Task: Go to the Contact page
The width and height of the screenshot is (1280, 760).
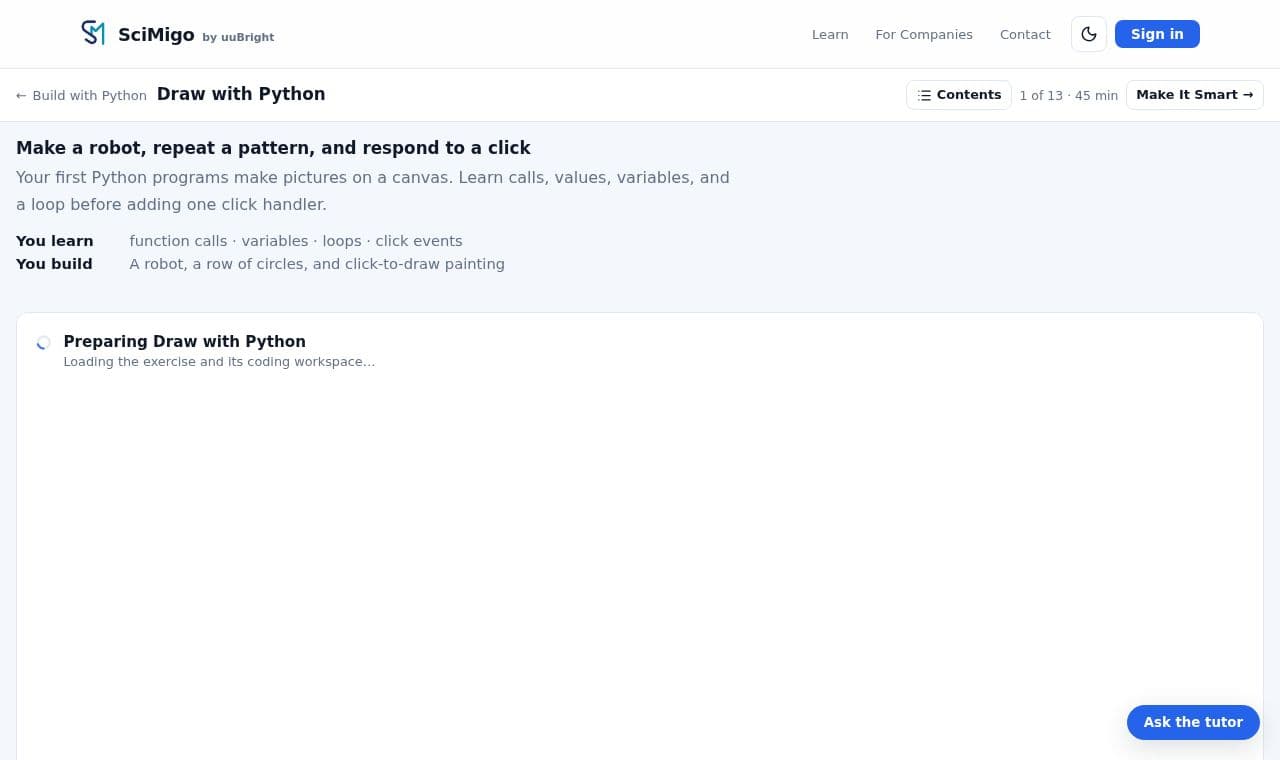Action: [1025, 34]
